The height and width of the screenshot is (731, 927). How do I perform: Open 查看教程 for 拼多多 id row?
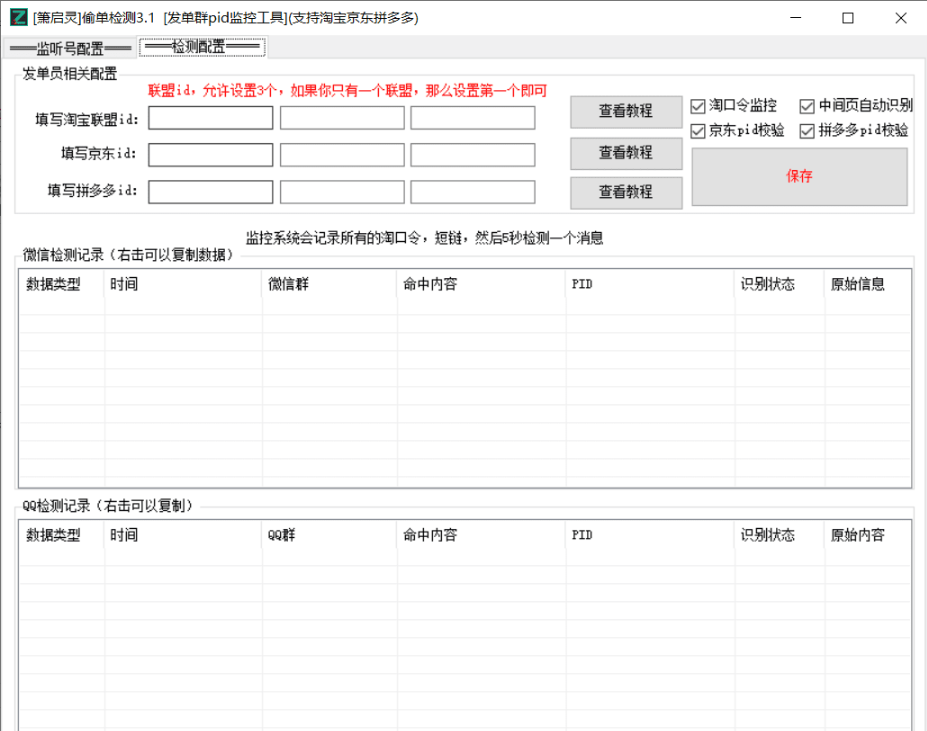tap(626, 192)
